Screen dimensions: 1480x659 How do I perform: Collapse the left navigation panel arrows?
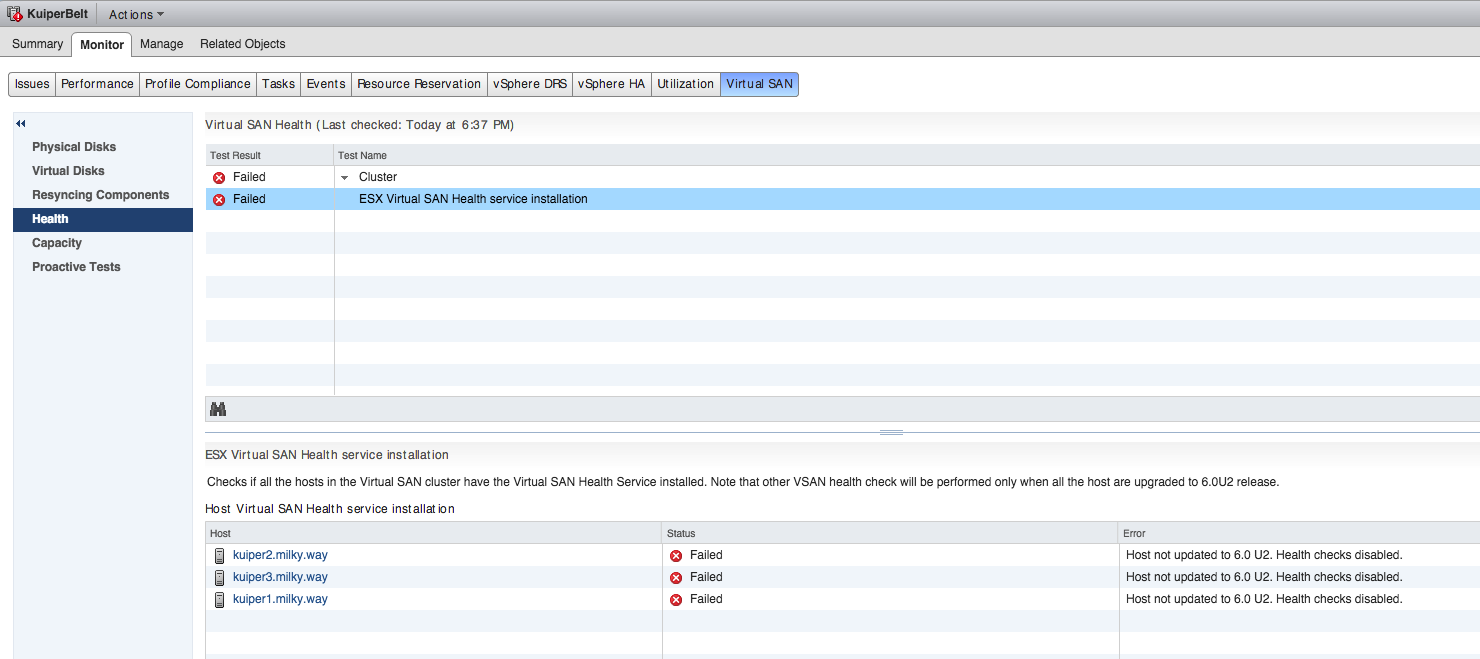click(20, 123)
